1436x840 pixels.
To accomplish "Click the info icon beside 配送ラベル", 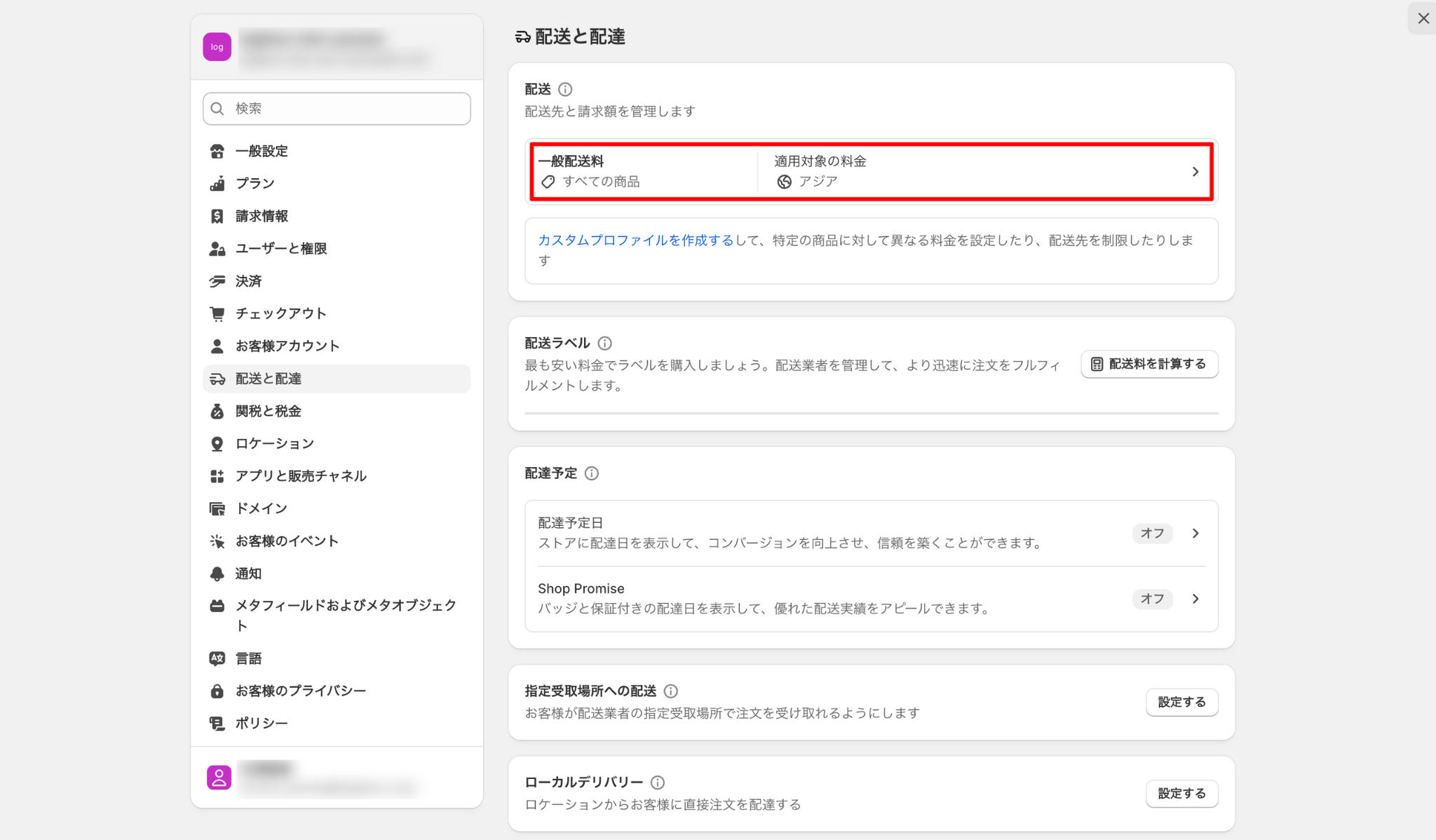I will pyautogui.click(x=604, y=343).
